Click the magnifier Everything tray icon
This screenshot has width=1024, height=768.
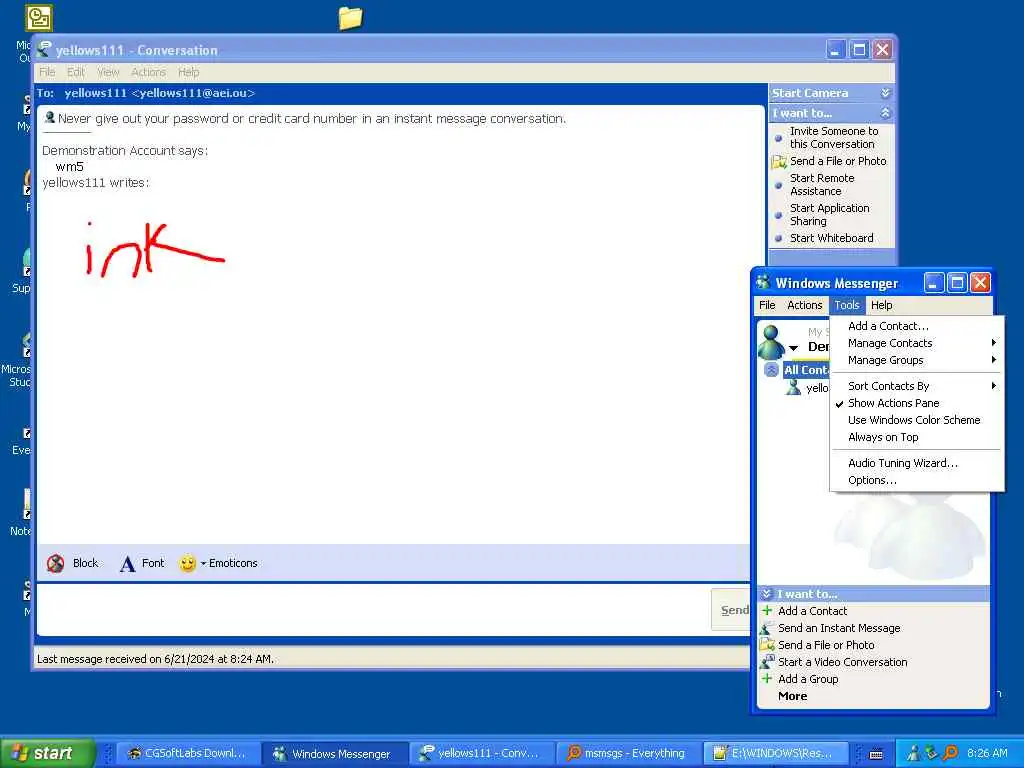(950, 753)
